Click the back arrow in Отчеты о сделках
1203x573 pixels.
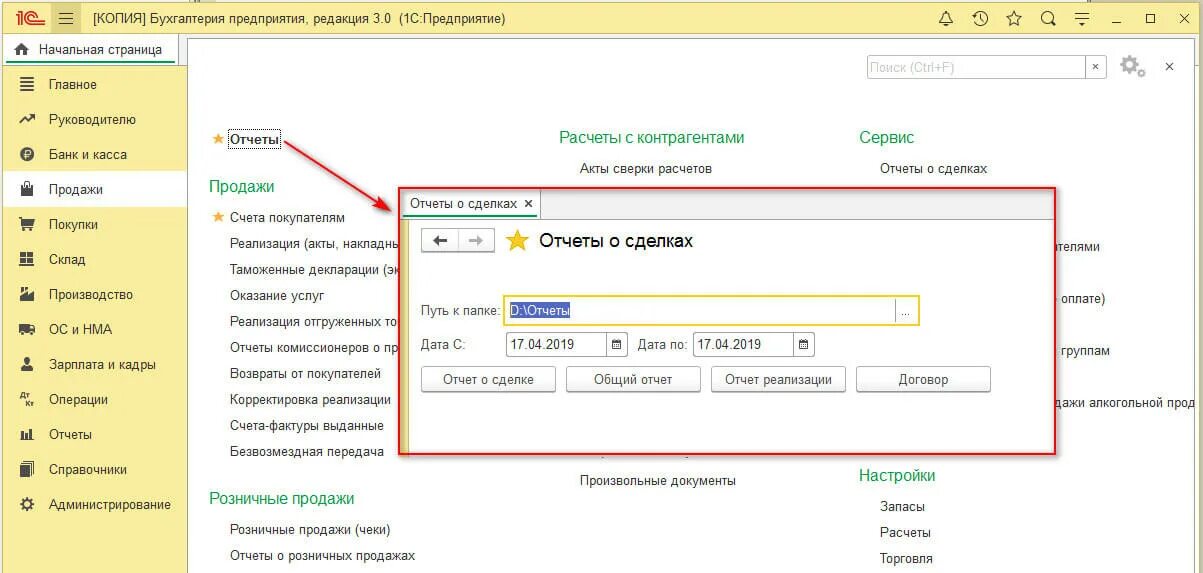(440, 240)
